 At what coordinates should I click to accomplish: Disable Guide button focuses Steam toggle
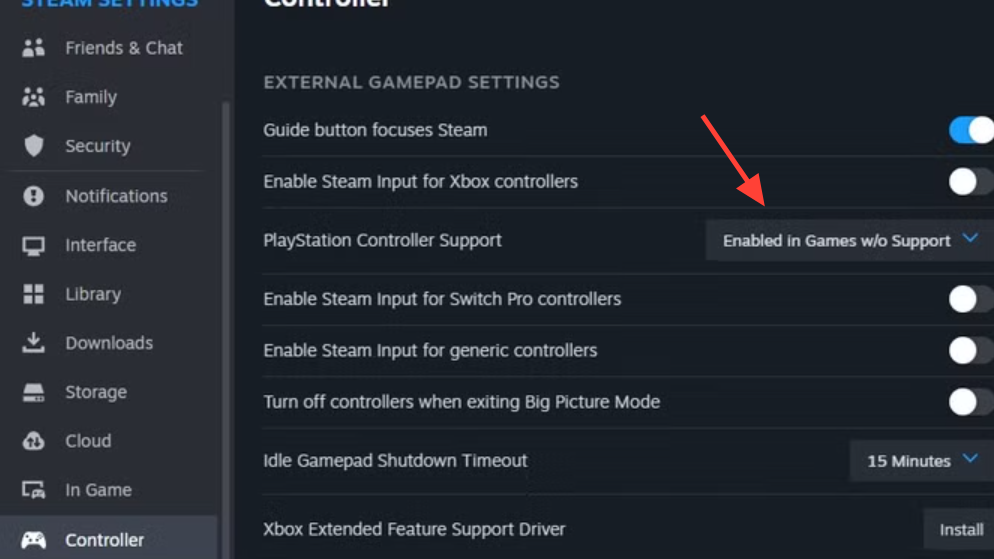tap(970, 130)
